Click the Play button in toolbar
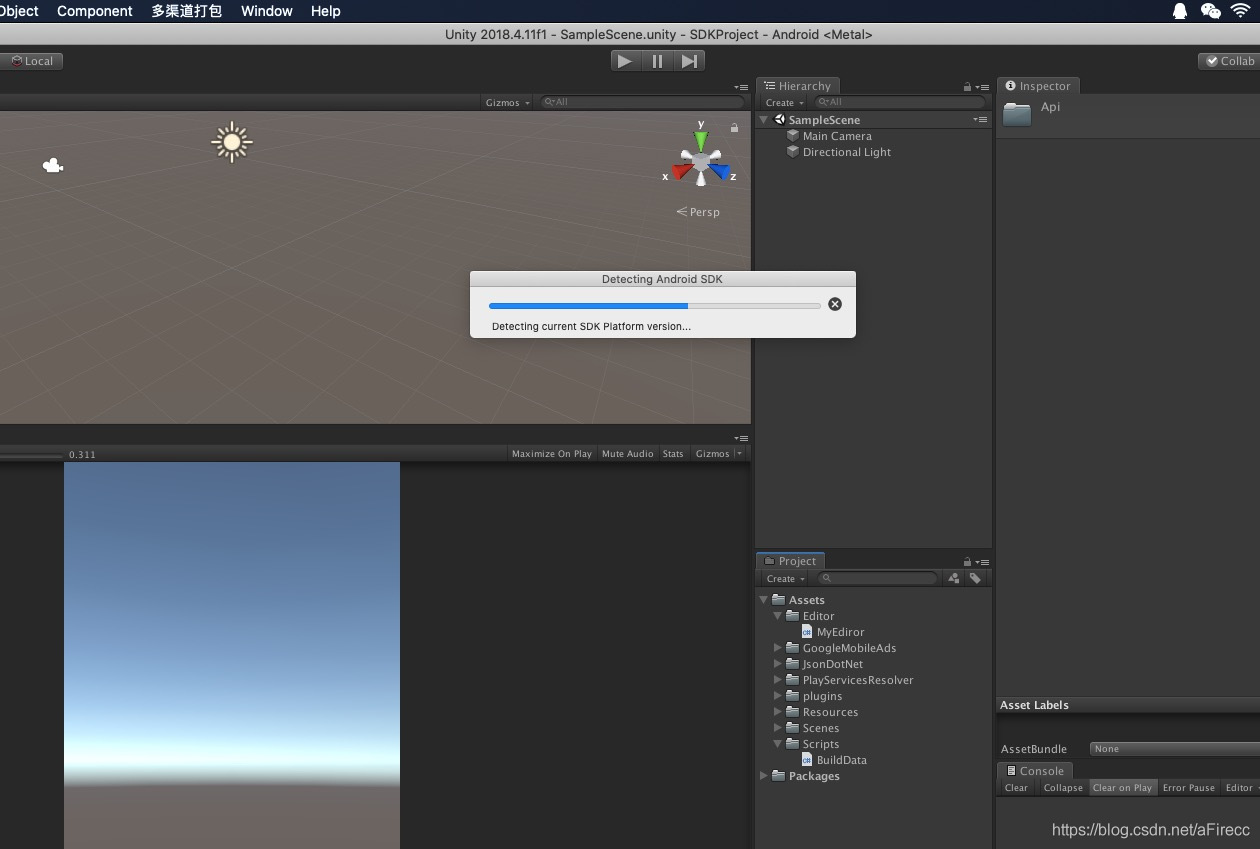Image resolution: width=1260 pixels, height=849 pixels. 625,61
